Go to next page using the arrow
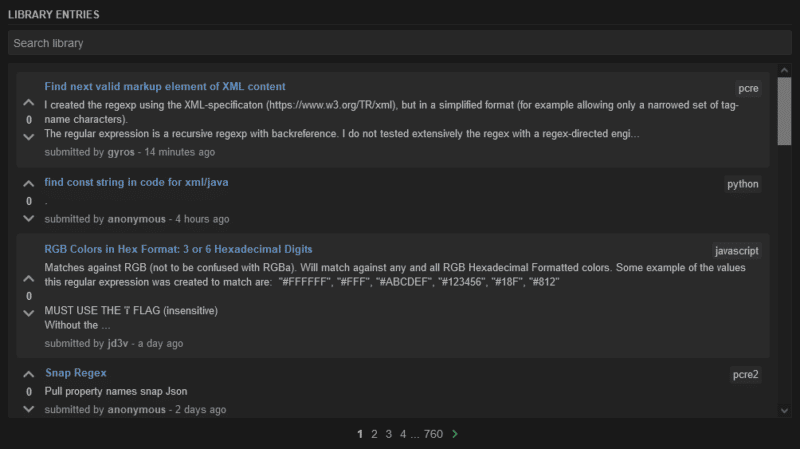Screen dimensions: 800x449 click(455, 434)
